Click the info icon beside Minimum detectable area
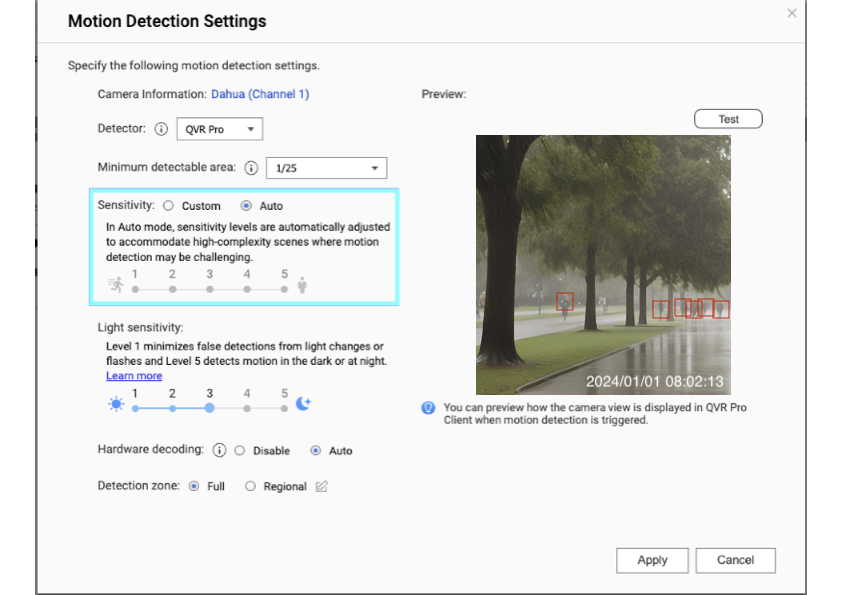842x595 pixels. pyautogui.click(x=251, y=168)
